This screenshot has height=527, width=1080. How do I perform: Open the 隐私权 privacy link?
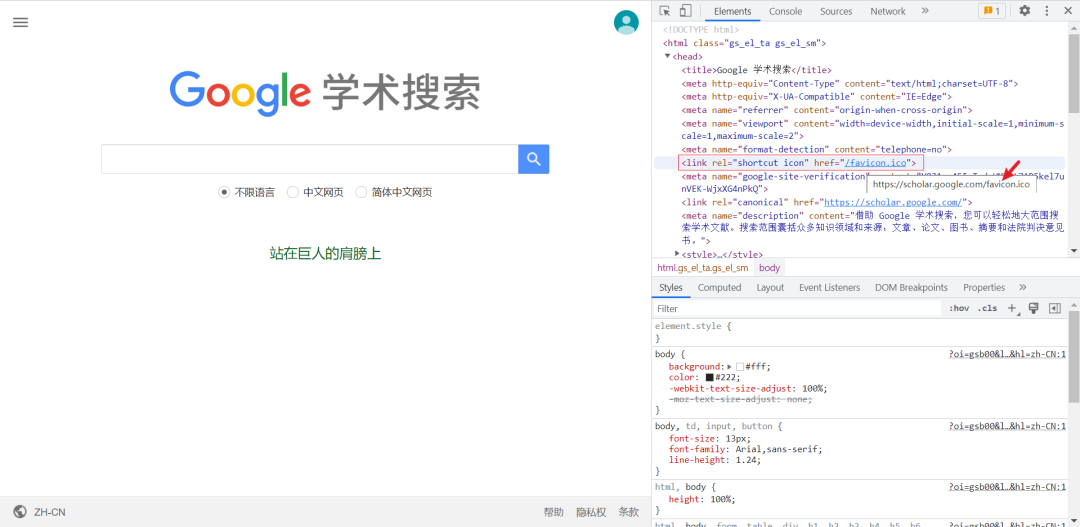pos(591,512)
